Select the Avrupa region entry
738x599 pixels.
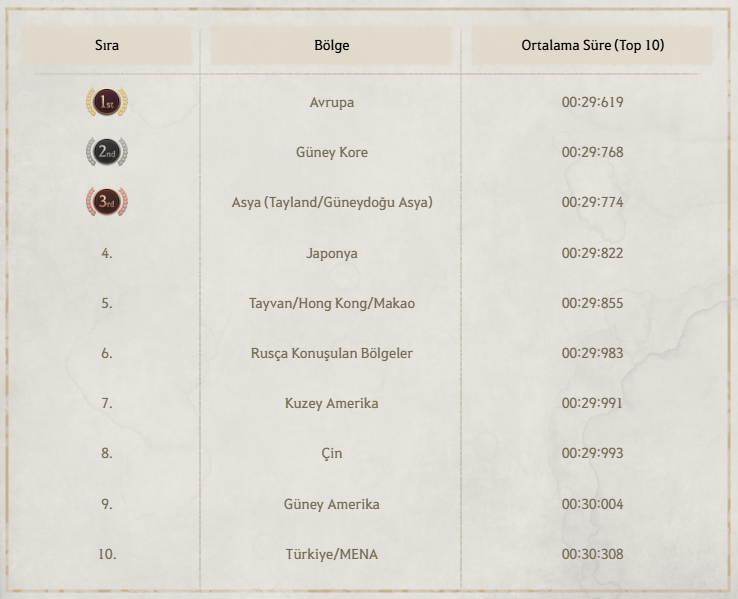(x=332, y=102)
